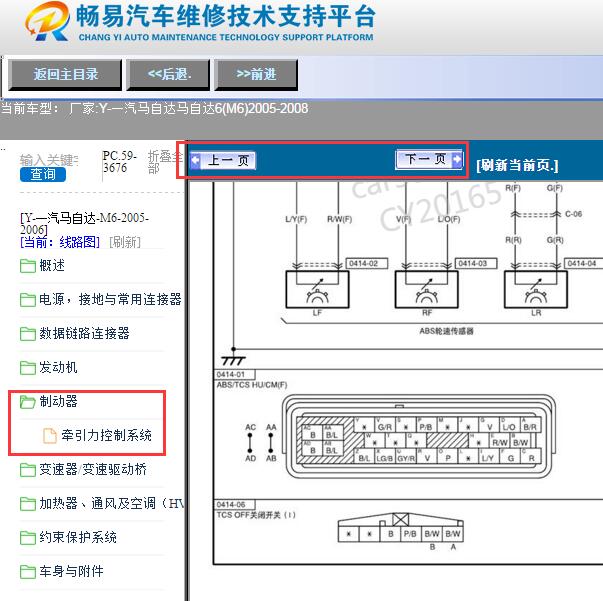Go back with the <<后退 button
The height and width of the screenshot is (601, 603).
tap(169, 75)
